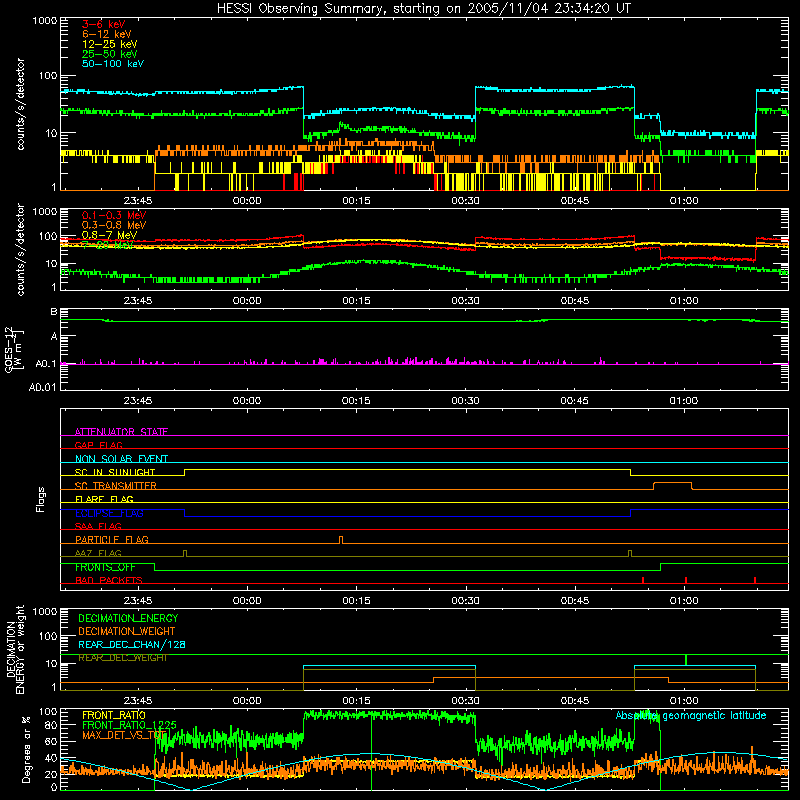Viewport: 800px width, 800px height.
Task: Select the 'A0.1' tick label on GOES axis
Action: [x=45, y=364]
